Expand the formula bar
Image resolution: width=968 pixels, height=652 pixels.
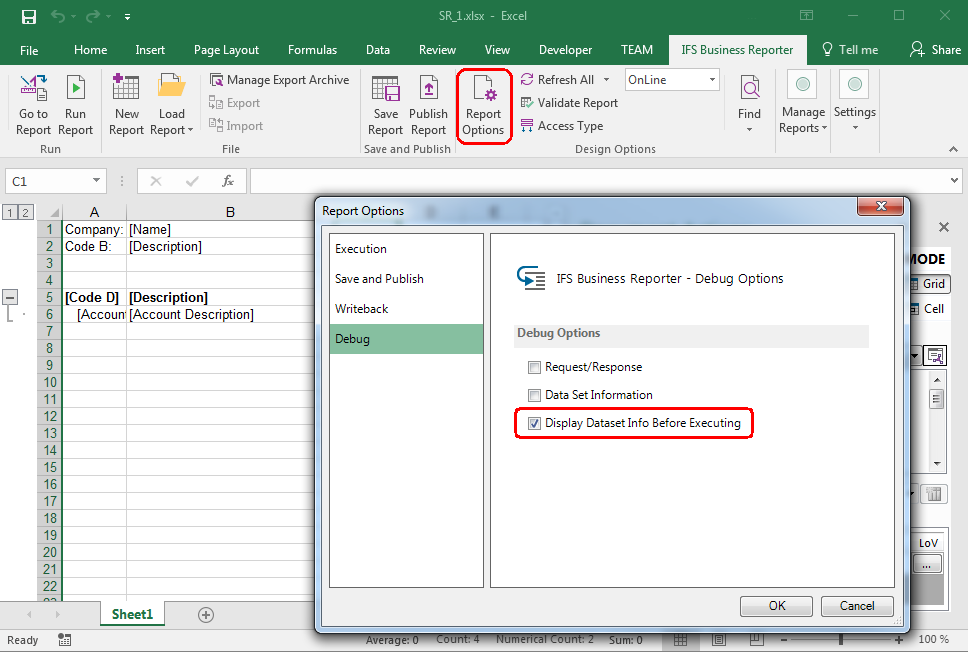[954, 181]
